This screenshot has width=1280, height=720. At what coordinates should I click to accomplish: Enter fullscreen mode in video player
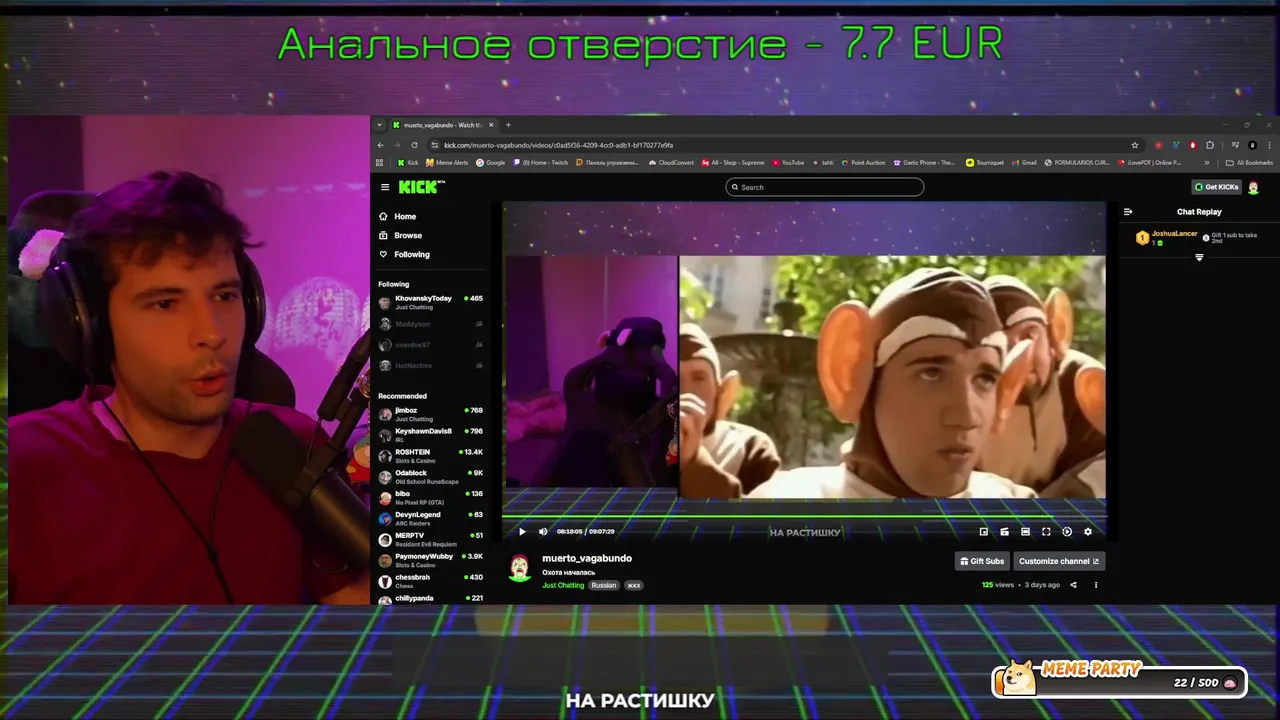pyautogui.click(x=1046, y=532)
